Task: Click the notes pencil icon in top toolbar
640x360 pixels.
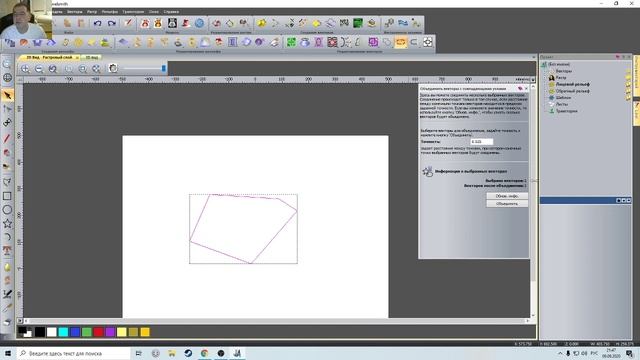Action: pyautogui.click(x=128, y=23)
